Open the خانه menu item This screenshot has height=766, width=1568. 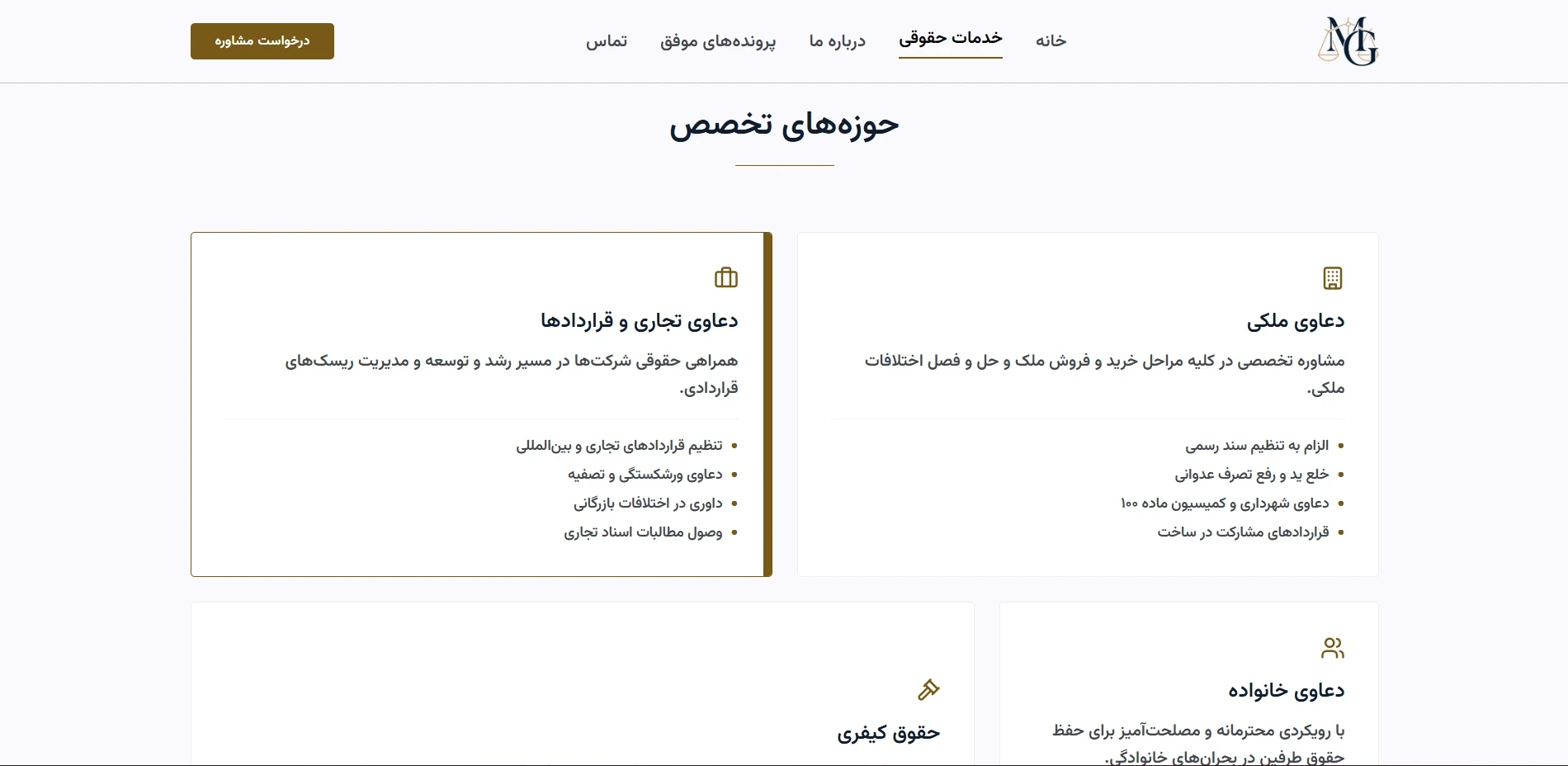click(x=1051, y=40)
